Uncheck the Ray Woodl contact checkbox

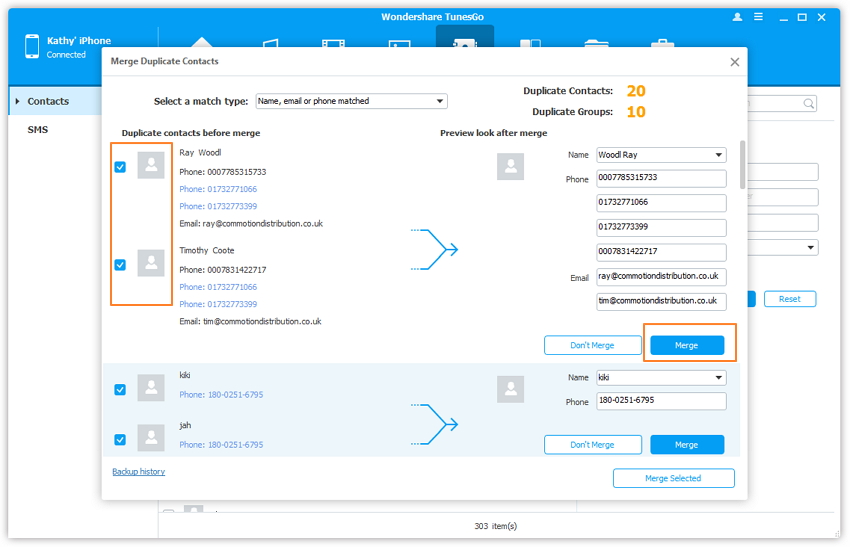(x=120, y=167)
